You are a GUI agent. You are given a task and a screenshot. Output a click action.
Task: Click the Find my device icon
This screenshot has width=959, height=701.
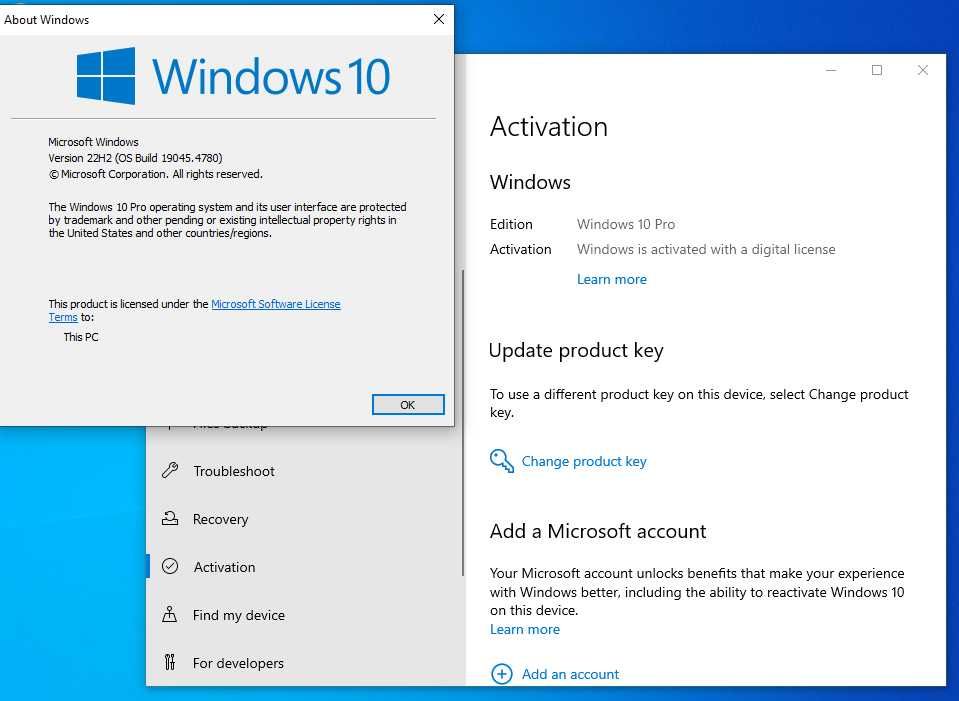coord(169,614)
